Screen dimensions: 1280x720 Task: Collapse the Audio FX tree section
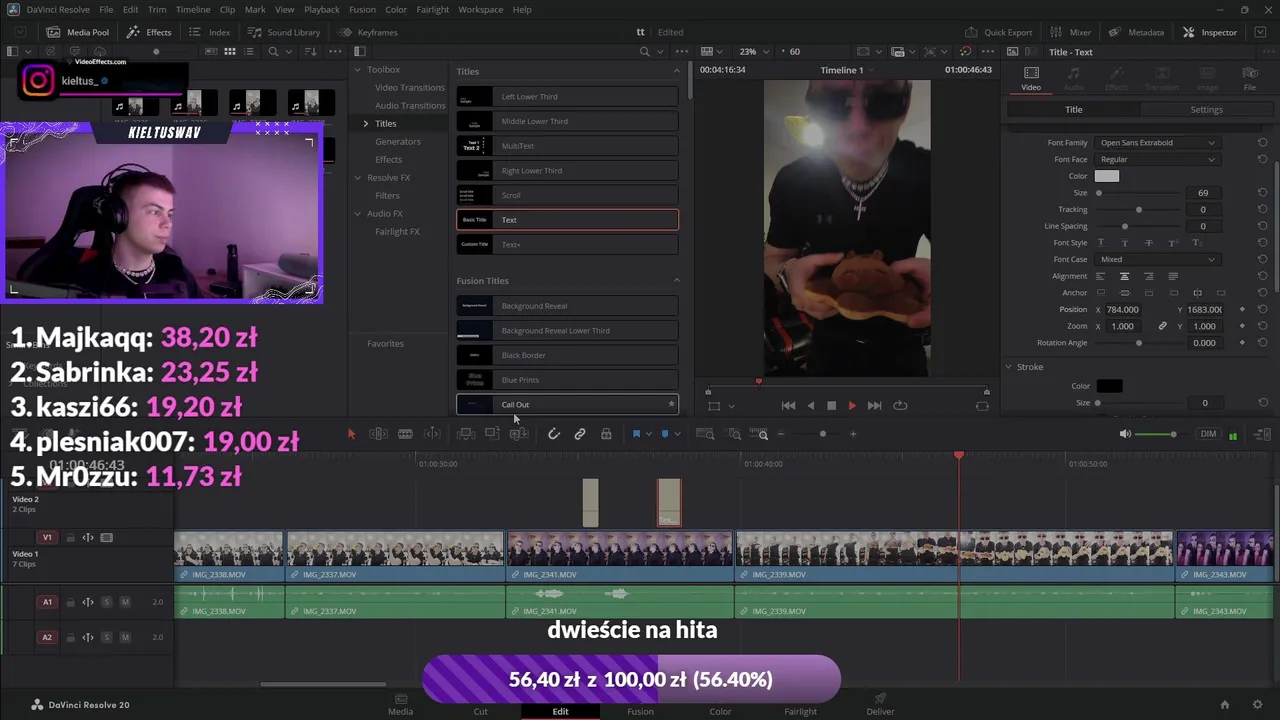pos(358,214)
